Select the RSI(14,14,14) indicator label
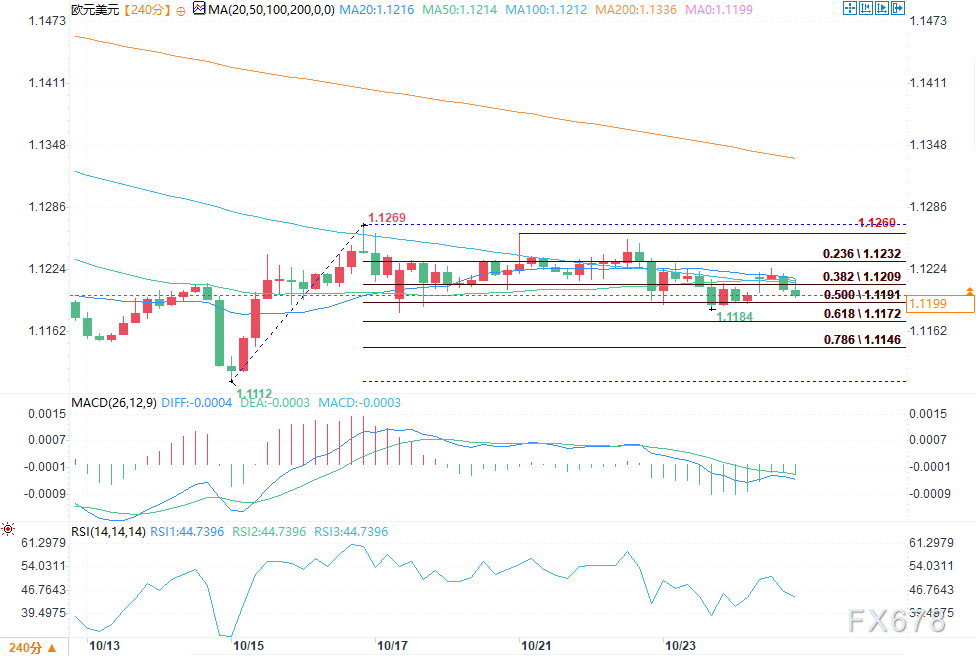Screen dimensions: 976x656 108,532
